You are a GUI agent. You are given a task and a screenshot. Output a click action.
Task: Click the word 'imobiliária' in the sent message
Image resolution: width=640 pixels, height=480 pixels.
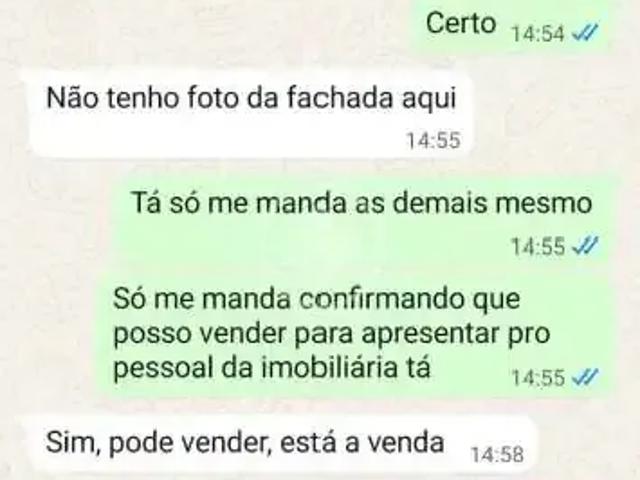(330, 367)
